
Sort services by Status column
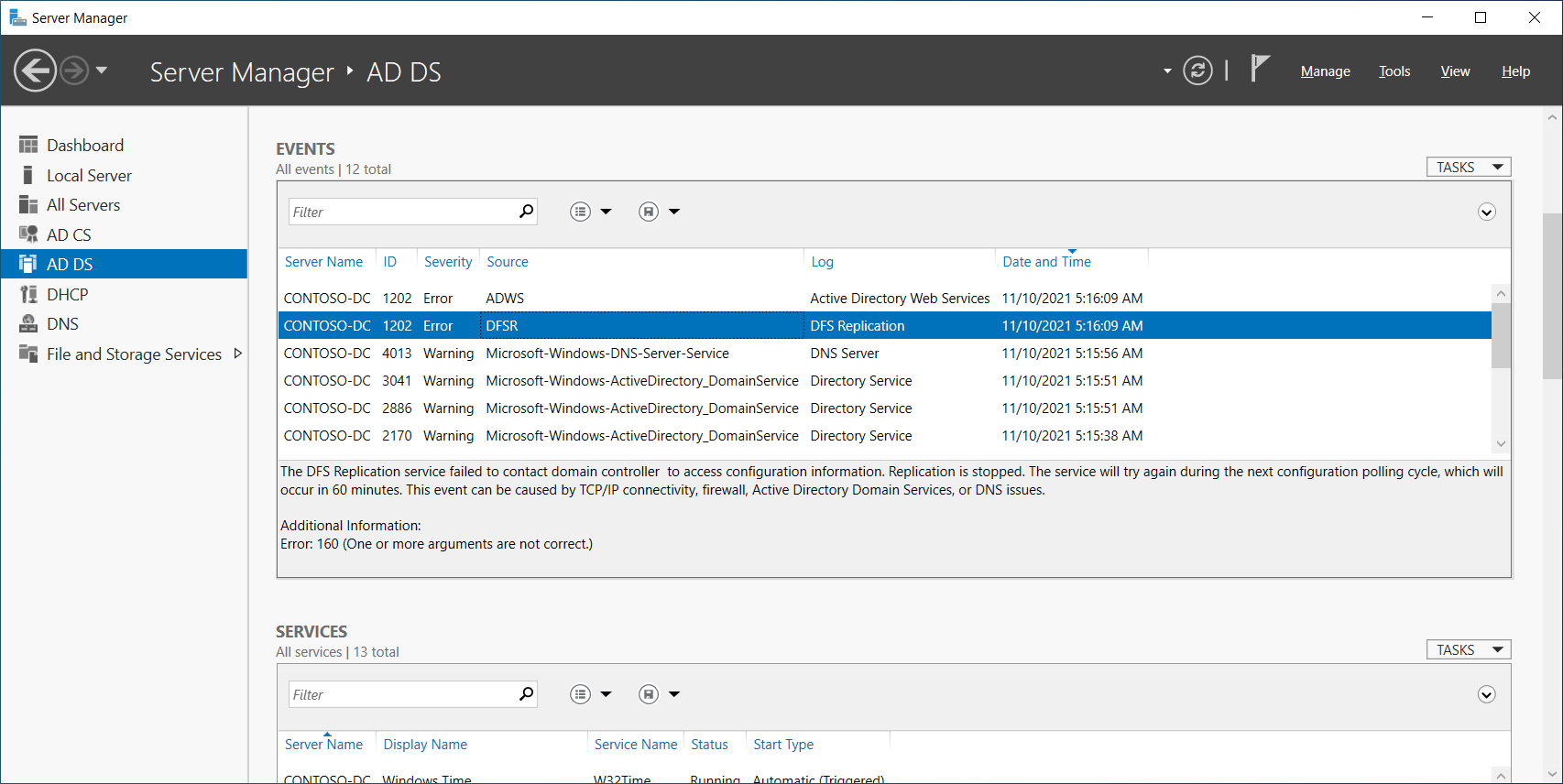click(x=709, y=745)
